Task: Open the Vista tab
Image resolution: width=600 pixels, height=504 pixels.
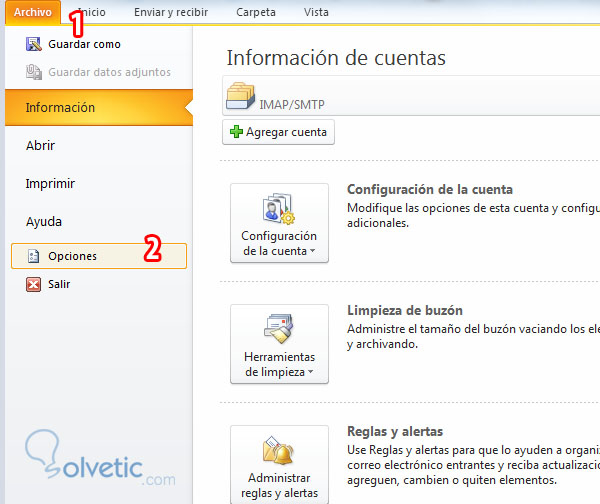Action: pyautogui.click(x=316, y=12)
